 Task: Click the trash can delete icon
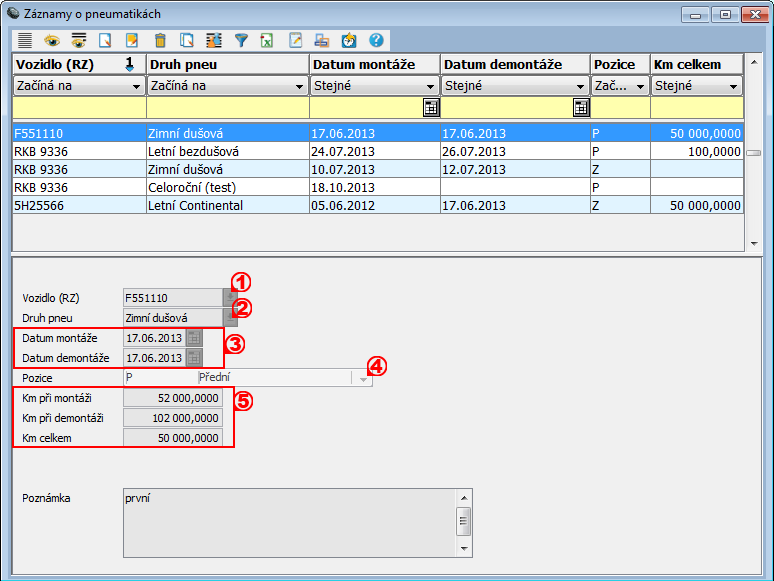point(160,41)
